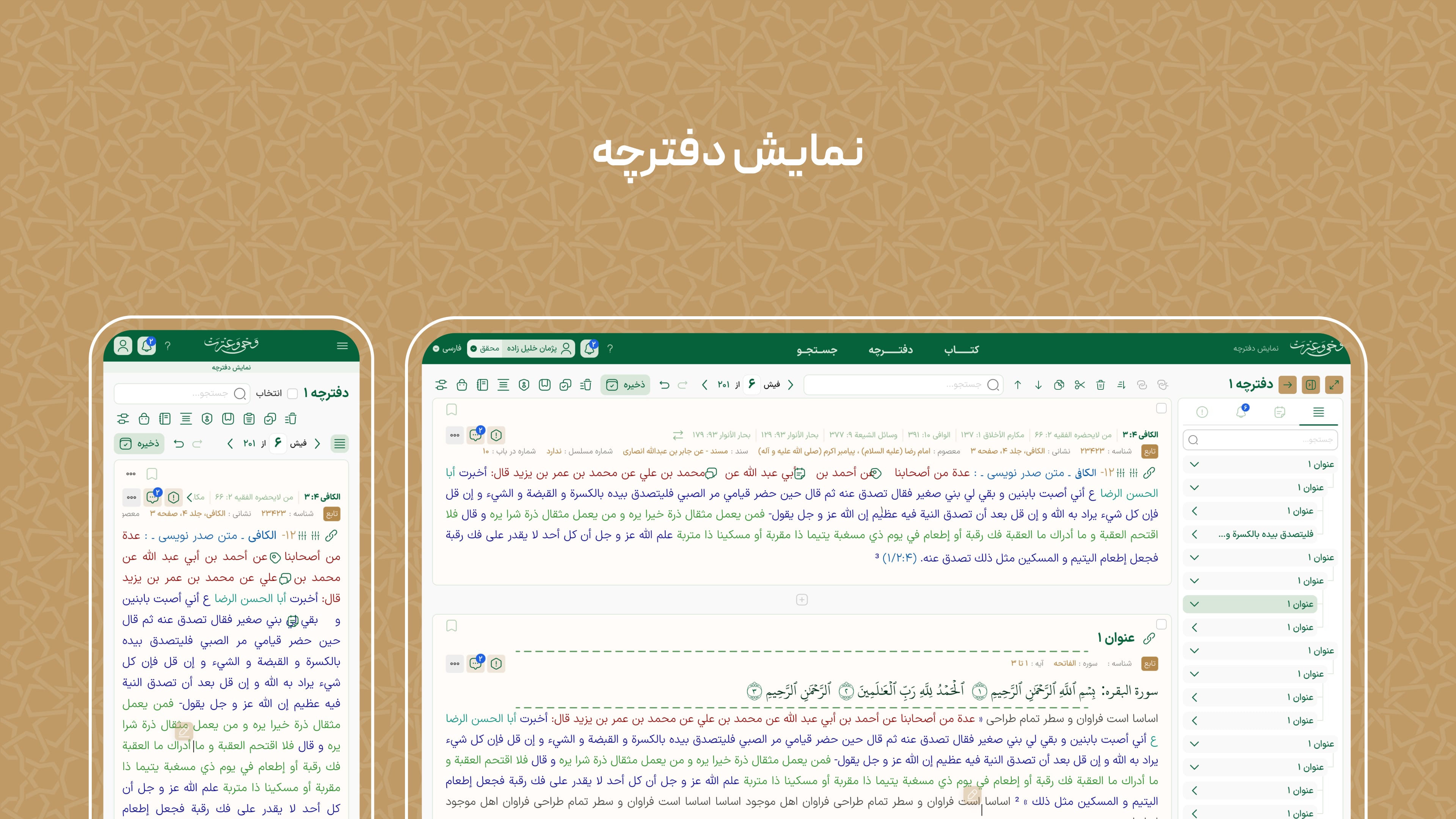Image resolution: width=1456 pixels, height=819 pixels.
Task: Check the selection box on first desktop card
Action: click(x=1161, y=408)
